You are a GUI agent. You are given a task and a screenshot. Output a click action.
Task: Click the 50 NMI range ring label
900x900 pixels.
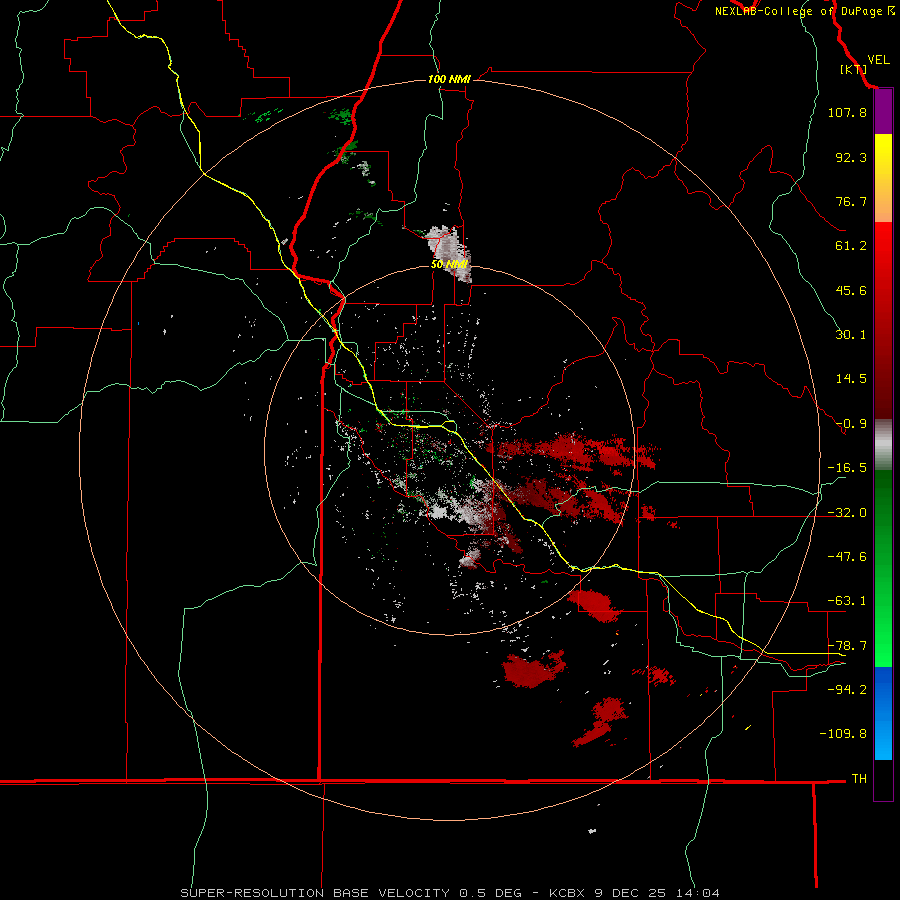(449, 265)
